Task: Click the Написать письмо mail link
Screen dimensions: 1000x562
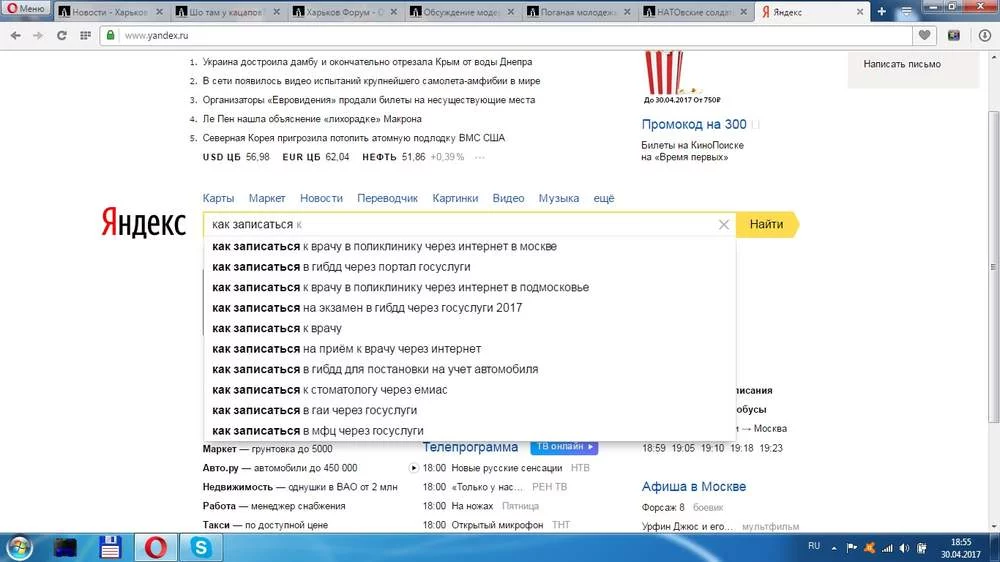Action: click(902, 64)
